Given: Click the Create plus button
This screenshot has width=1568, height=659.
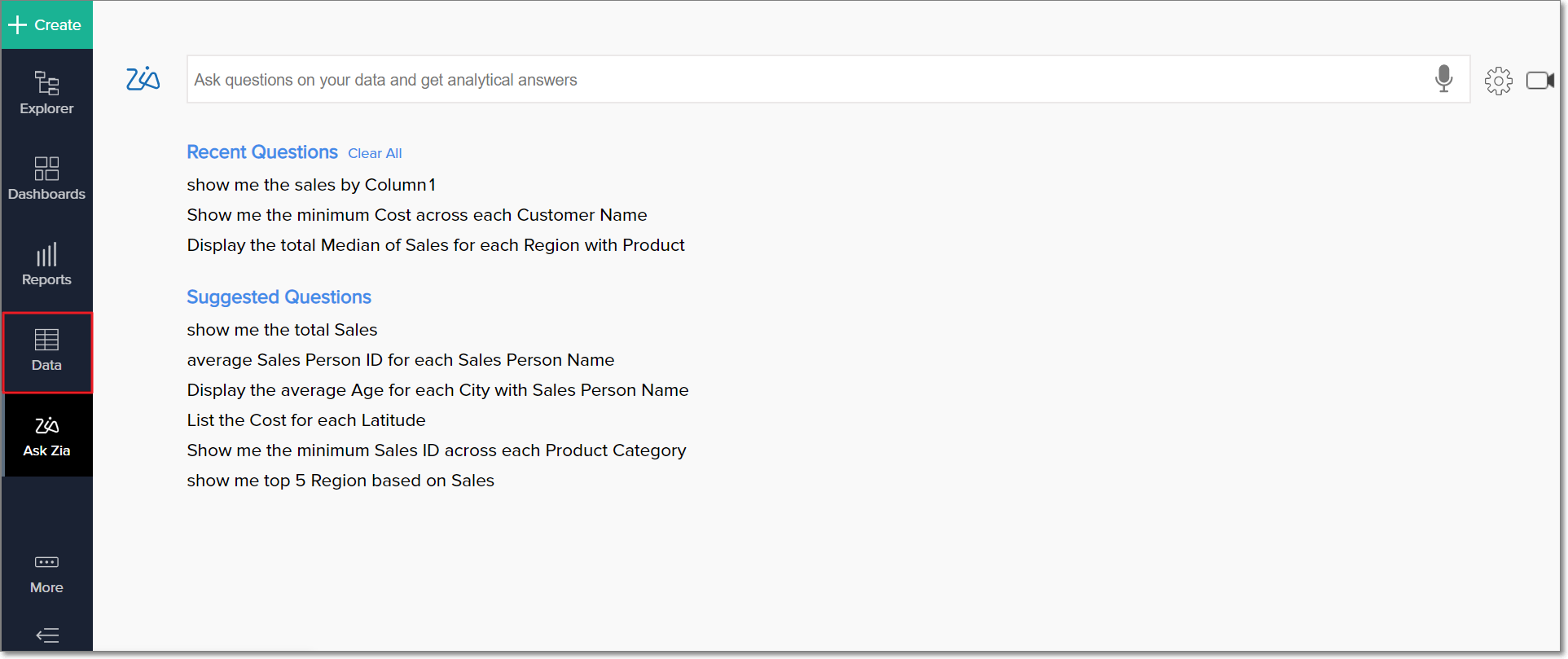Looking at the screenshot, I should click(x=46, y=24).
